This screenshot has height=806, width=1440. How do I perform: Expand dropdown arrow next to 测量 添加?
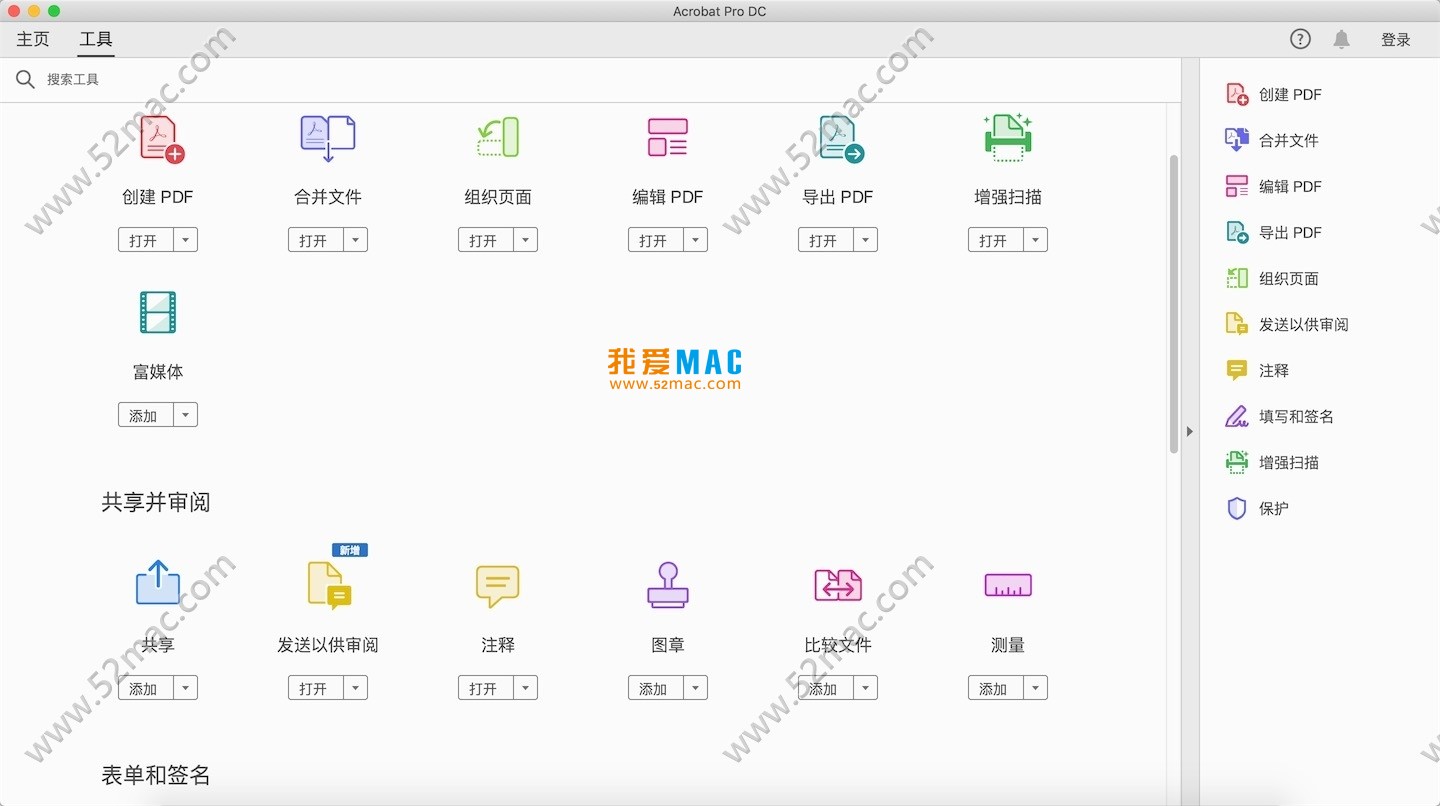click(1036, 688)
